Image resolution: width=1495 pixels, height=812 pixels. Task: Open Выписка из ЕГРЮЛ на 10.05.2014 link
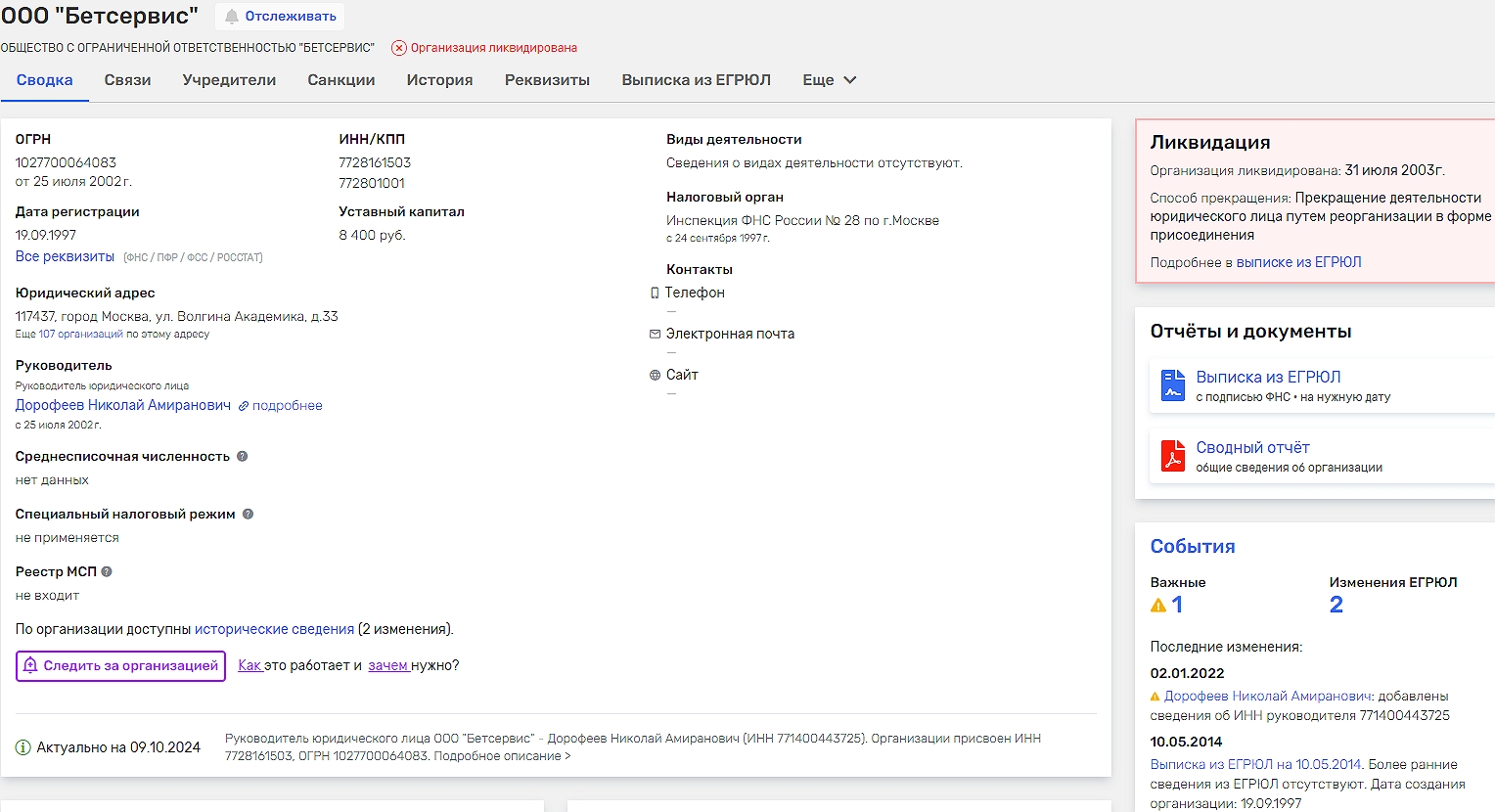point(1255,765)
